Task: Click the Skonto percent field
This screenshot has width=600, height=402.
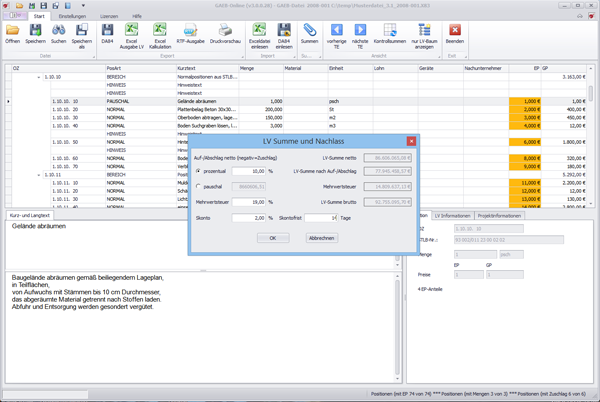Action: [x=249, y=218]
